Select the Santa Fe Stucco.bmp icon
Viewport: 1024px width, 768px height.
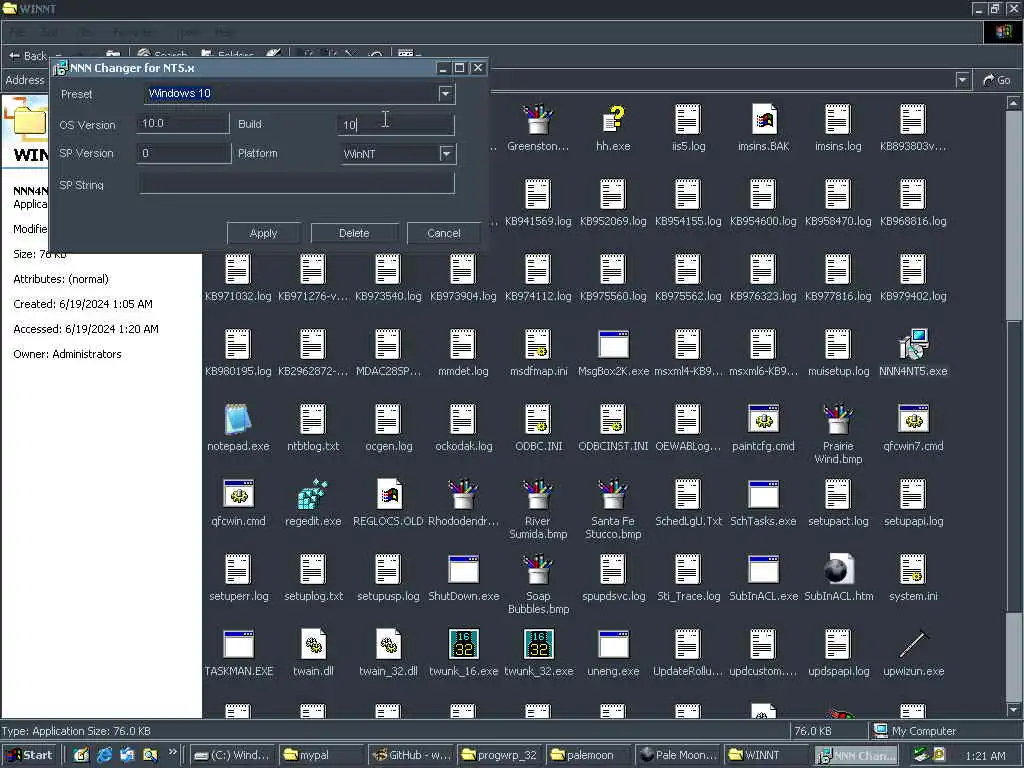point(613,494)
